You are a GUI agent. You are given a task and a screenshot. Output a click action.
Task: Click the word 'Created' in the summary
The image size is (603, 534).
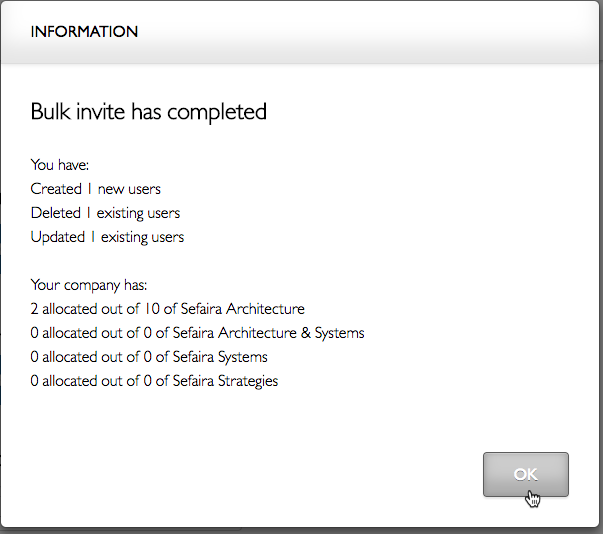[x=56, y=189]
